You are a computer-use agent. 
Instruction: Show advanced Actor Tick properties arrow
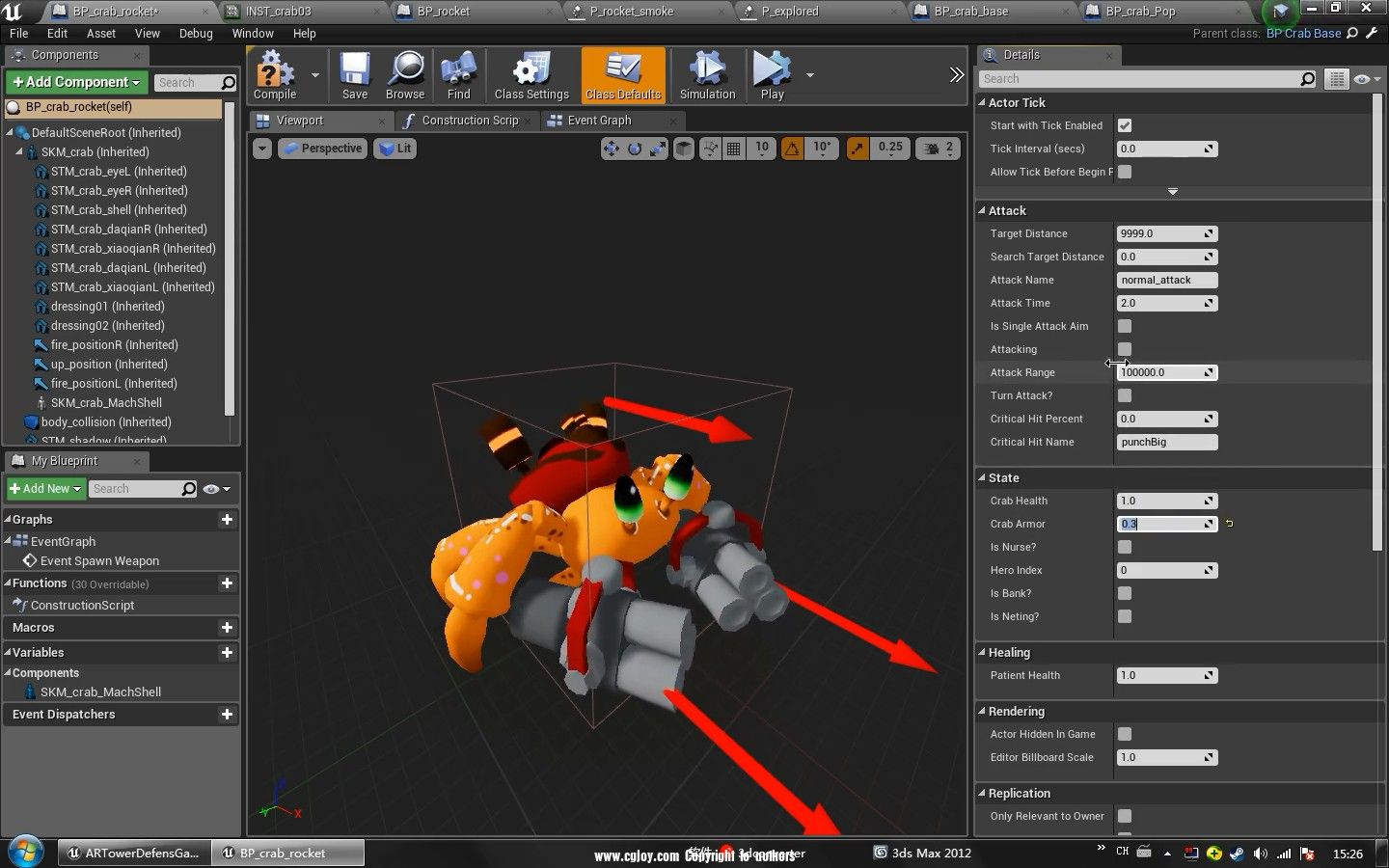[1173, 192]
